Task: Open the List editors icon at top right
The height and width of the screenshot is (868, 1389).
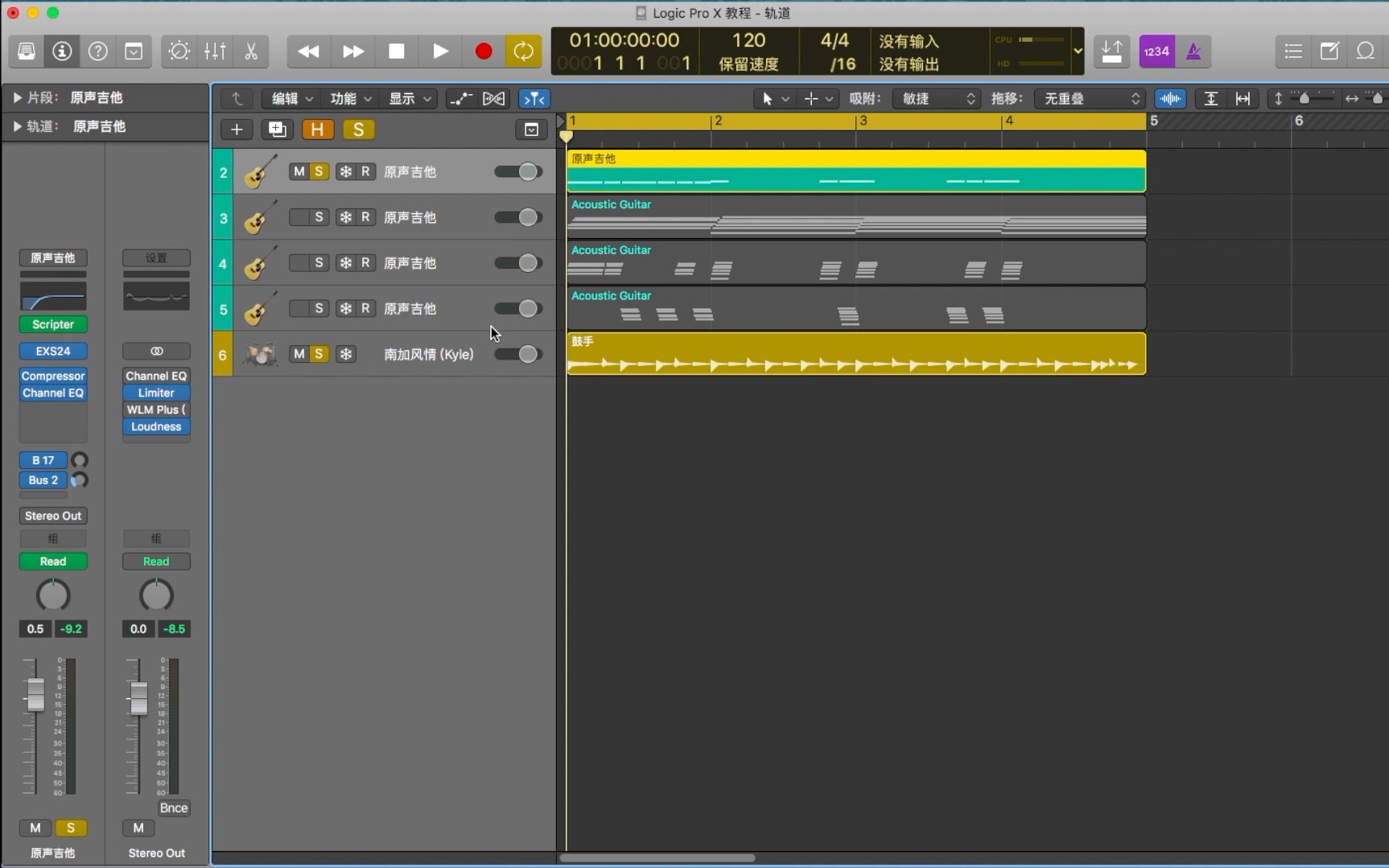Action: pyautogui.click(x=1292, y=51)
